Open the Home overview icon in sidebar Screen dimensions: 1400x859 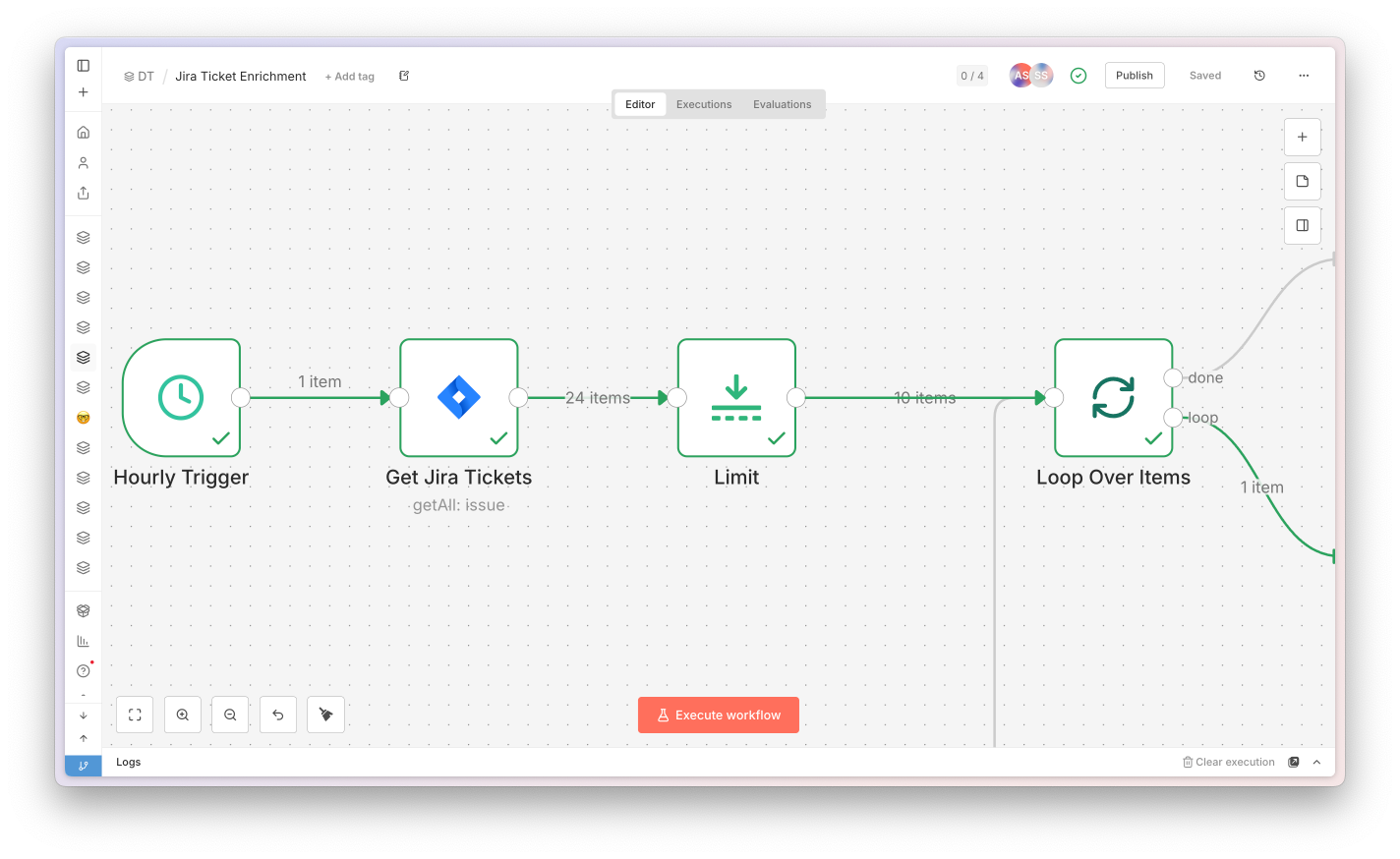[x=84, y=132]
